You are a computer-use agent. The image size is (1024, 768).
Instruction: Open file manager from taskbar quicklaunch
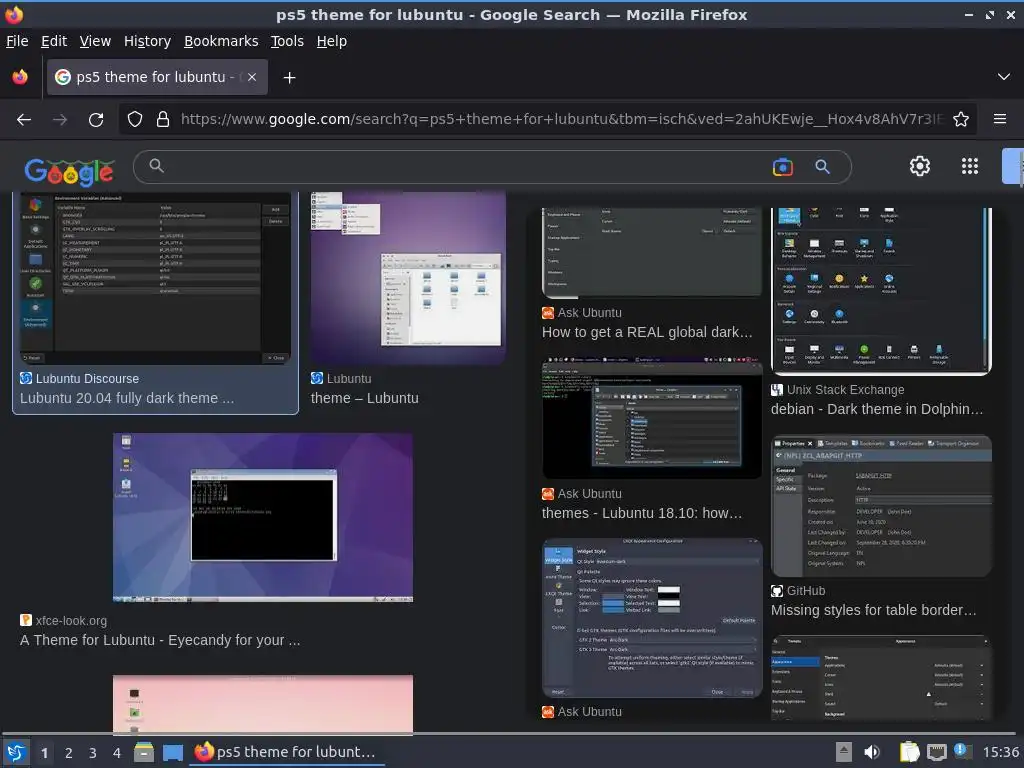[x=144, y=753]
